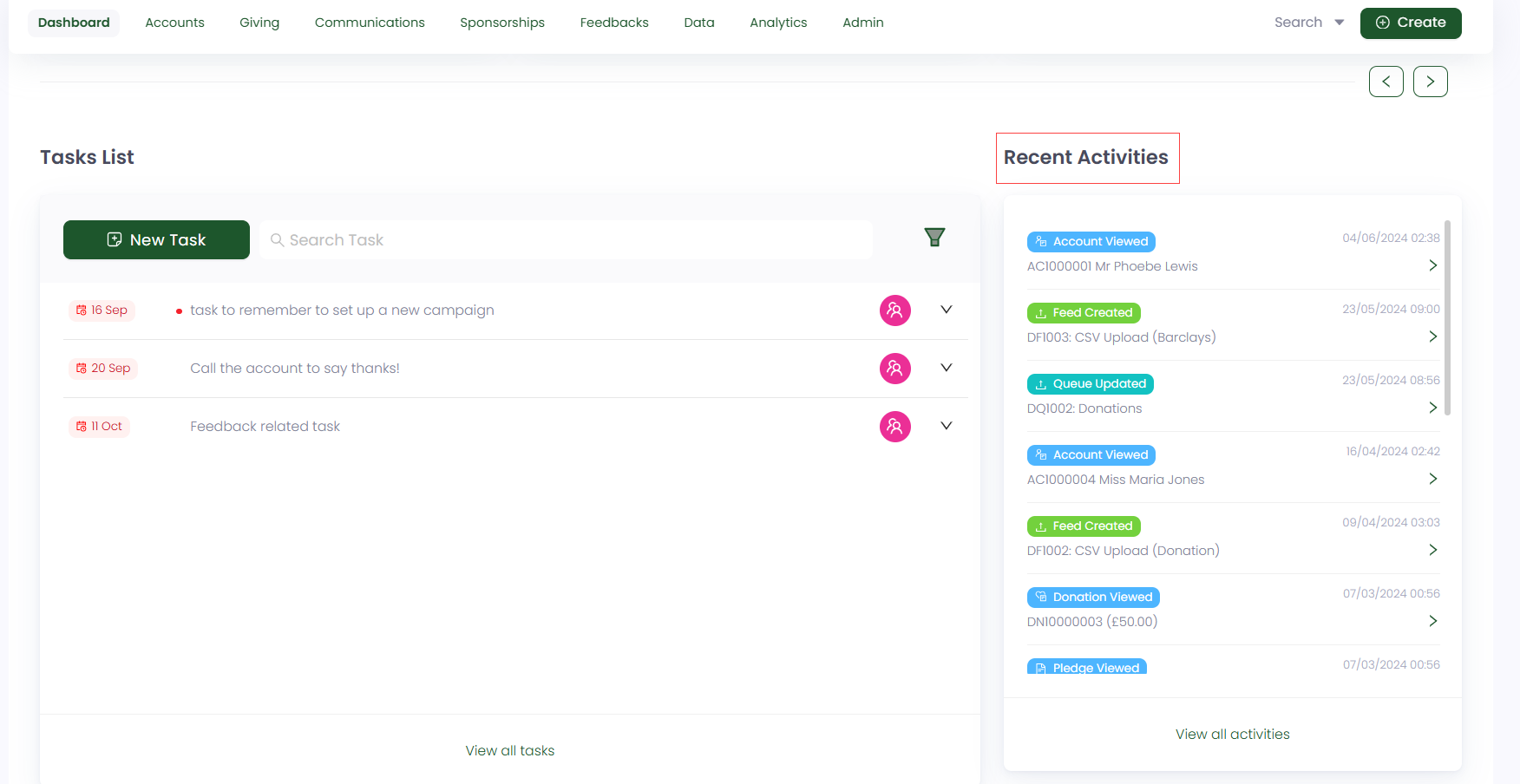Open DNI0000003 donation activity arrow
The width and height of the screenshot is (1520, 784).
1433,621
